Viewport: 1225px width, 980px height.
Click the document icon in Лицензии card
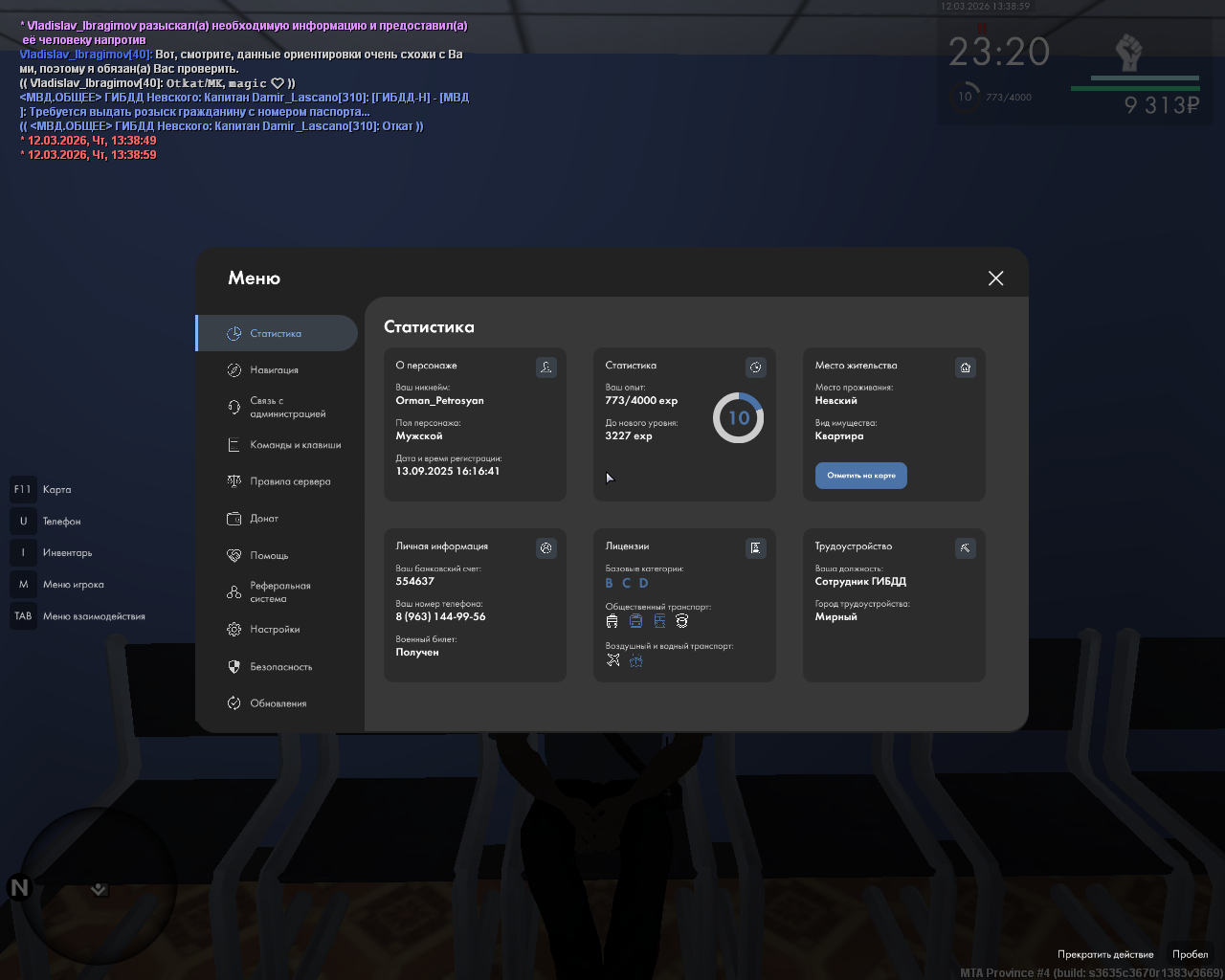pyautogui.click(x=756, y=548)
